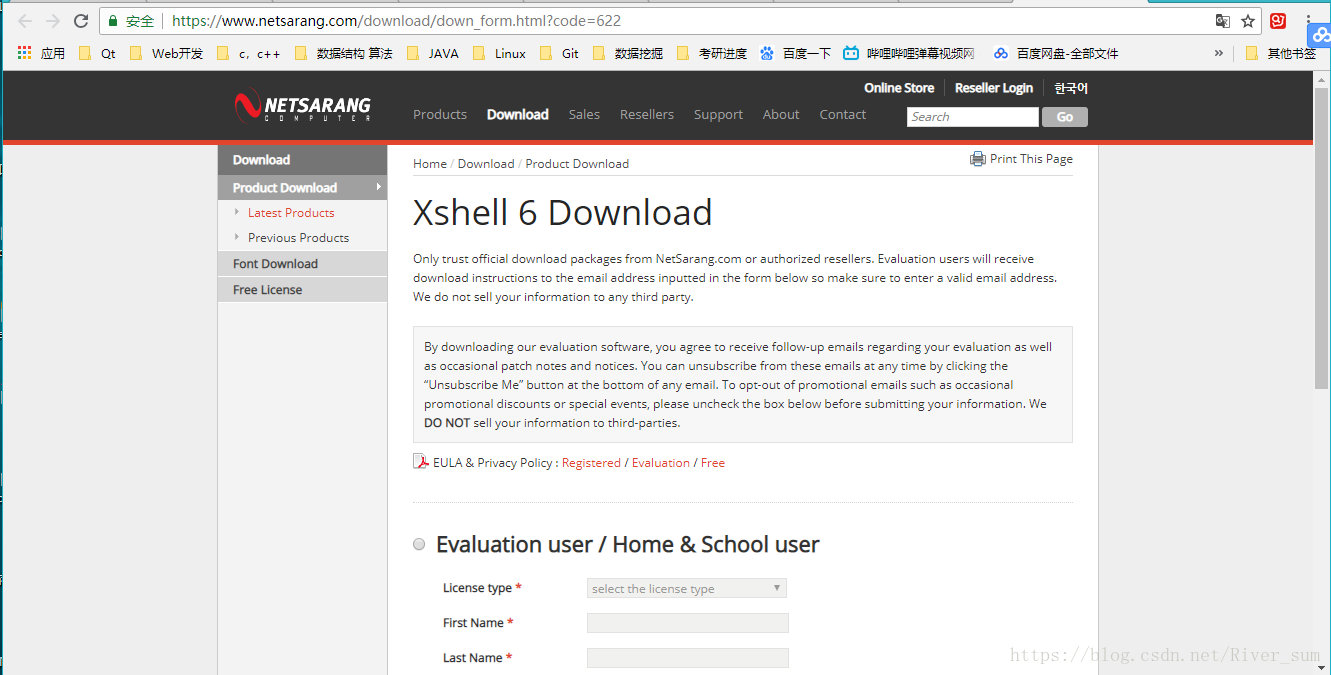Screen dimensions: 1331x675
Task: Select Latest Products in sidebar
Action: [291, 213]
